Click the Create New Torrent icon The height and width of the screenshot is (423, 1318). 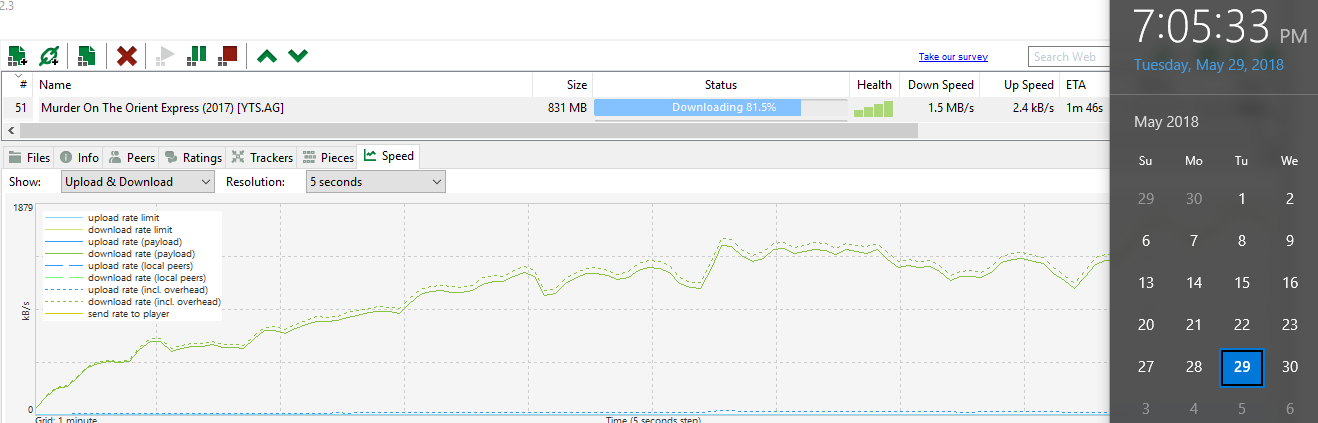[86, 55]
